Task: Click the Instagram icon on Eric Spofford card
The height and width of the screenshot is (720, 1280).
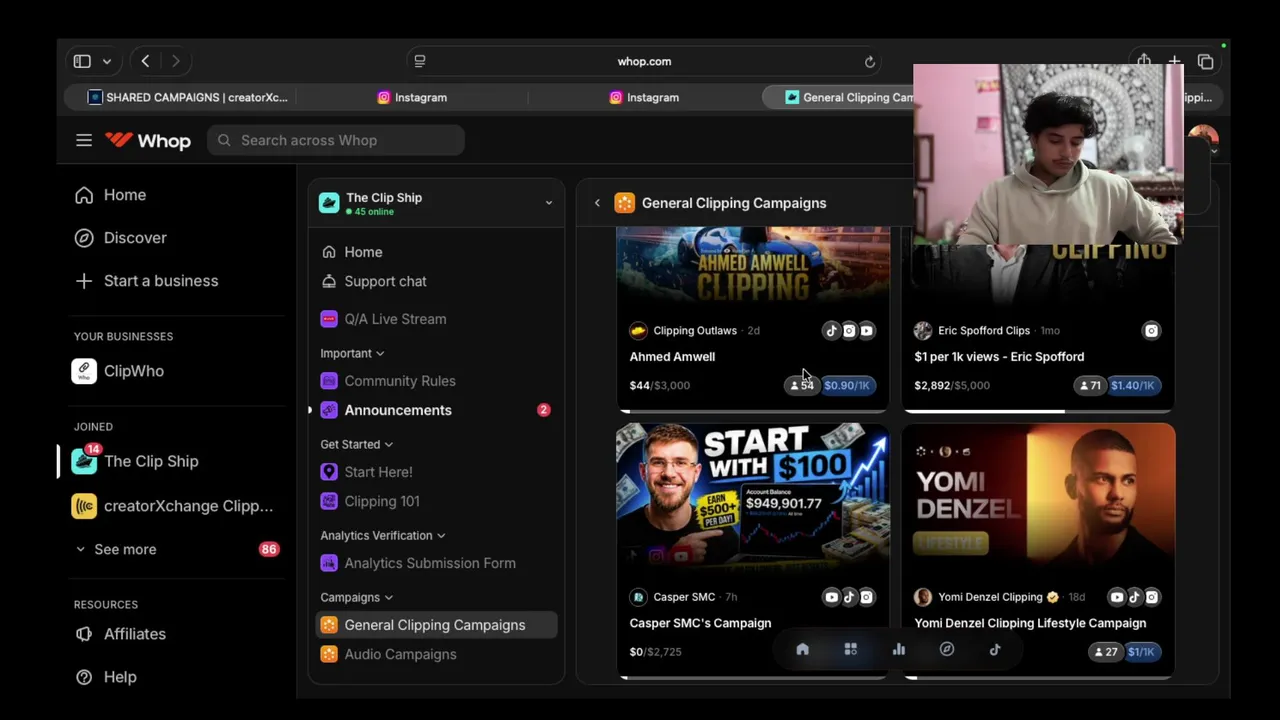Action: 1151,330
